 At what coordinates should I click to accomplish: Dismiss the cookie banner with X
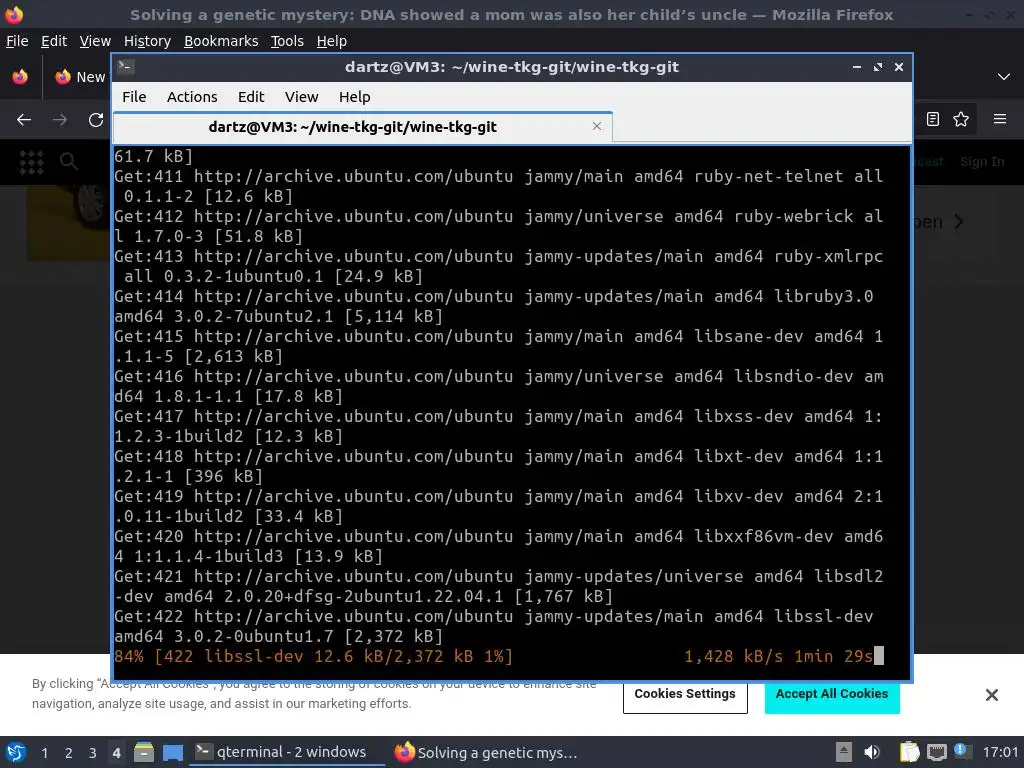tap(991, 695)
